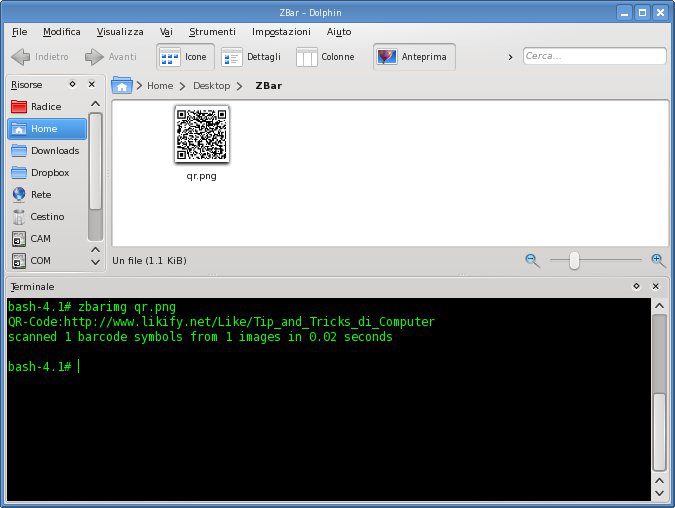675x508 pixels.
Task: Switch to Icone view mode
Action: pos(185,57)
